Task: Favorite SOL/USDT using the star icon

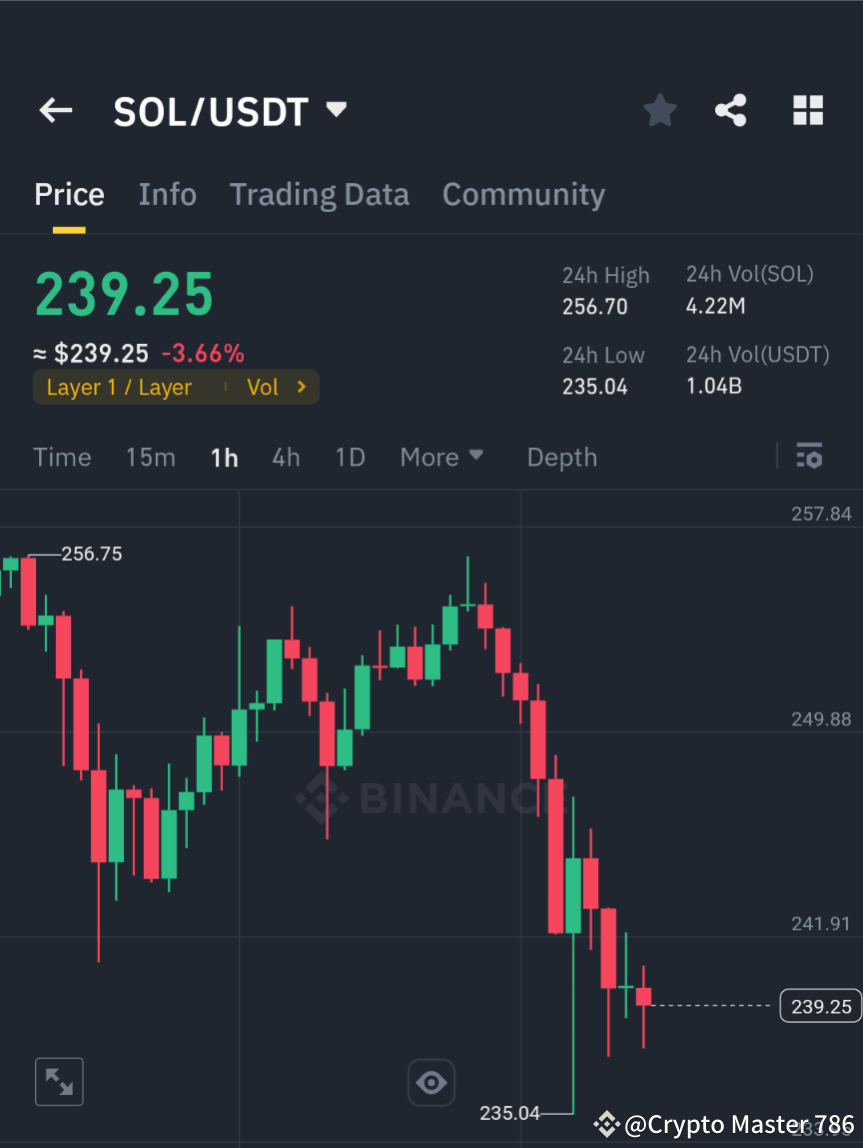Action: (659, 110)
